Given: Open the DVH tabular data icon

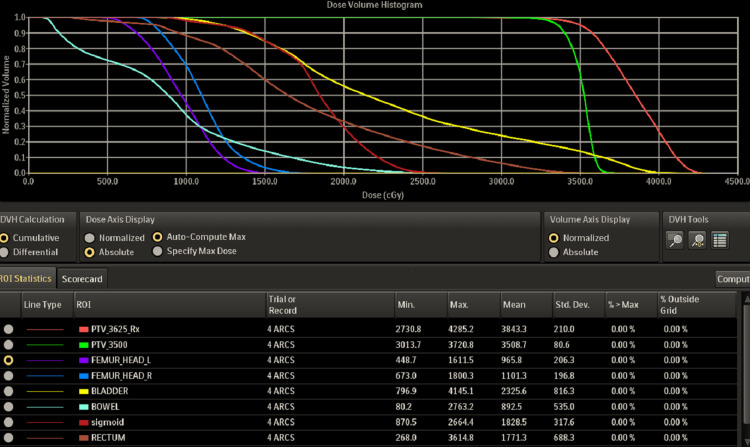Looking at the screenshot, I should click(719, 240).
